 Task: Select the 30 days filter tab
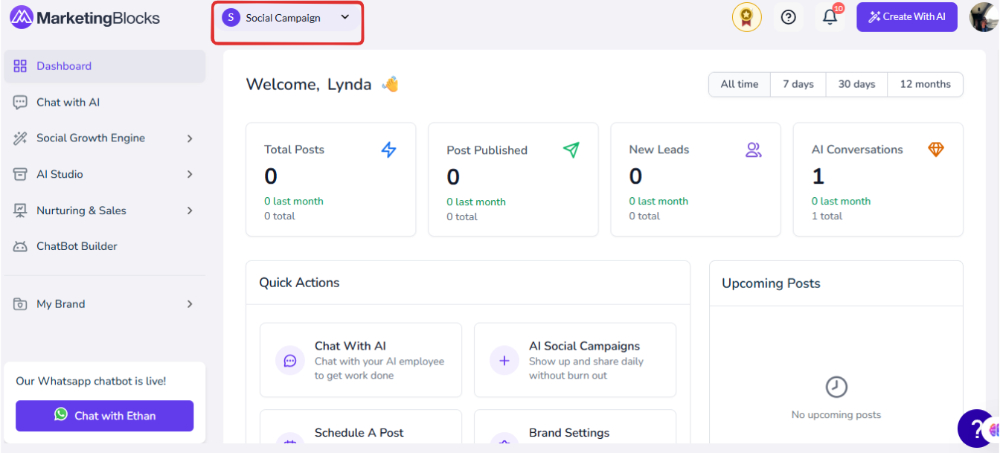857,84
